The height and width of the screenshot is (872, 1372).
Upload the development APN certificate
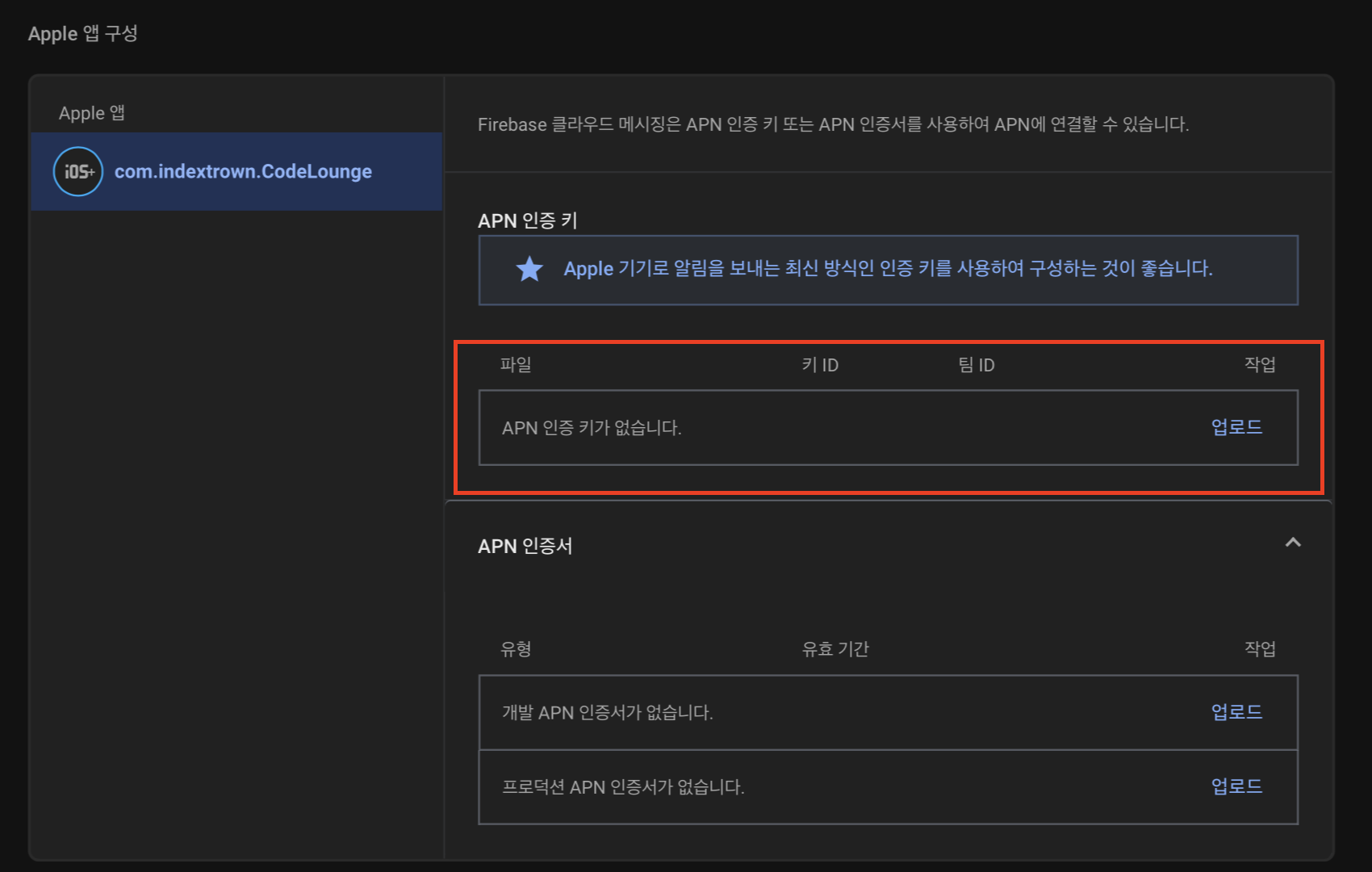(x=1236, y=712)
